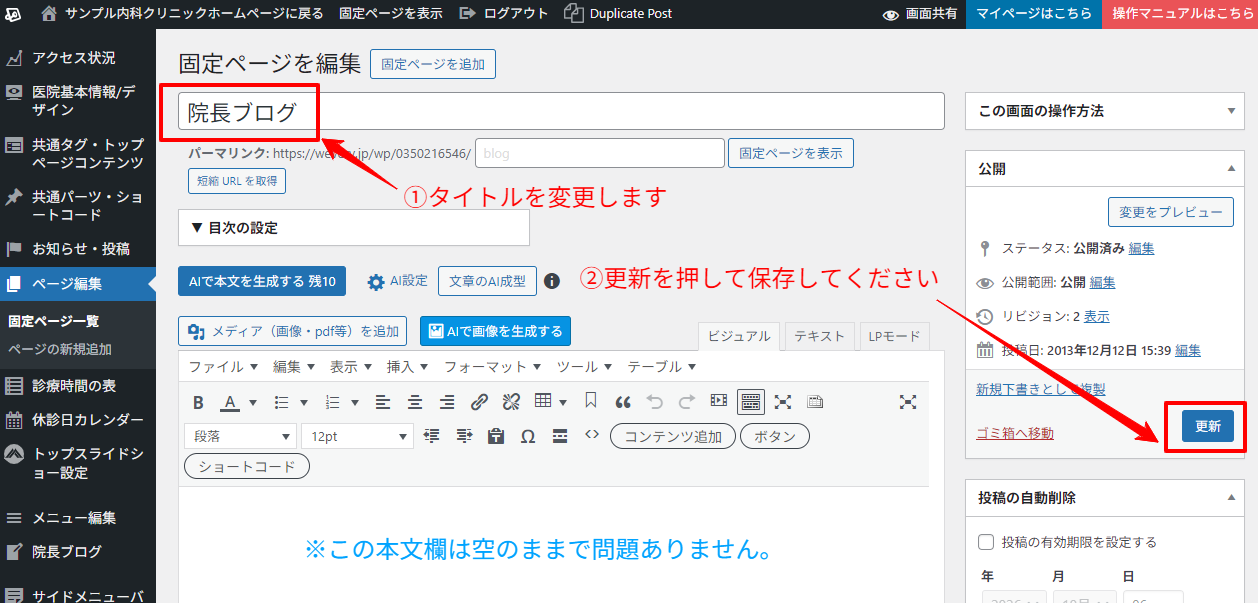Increase paragraph indent
This screenshot has width=1258, height=603.
pyautogui.click(x=464, y=436)
